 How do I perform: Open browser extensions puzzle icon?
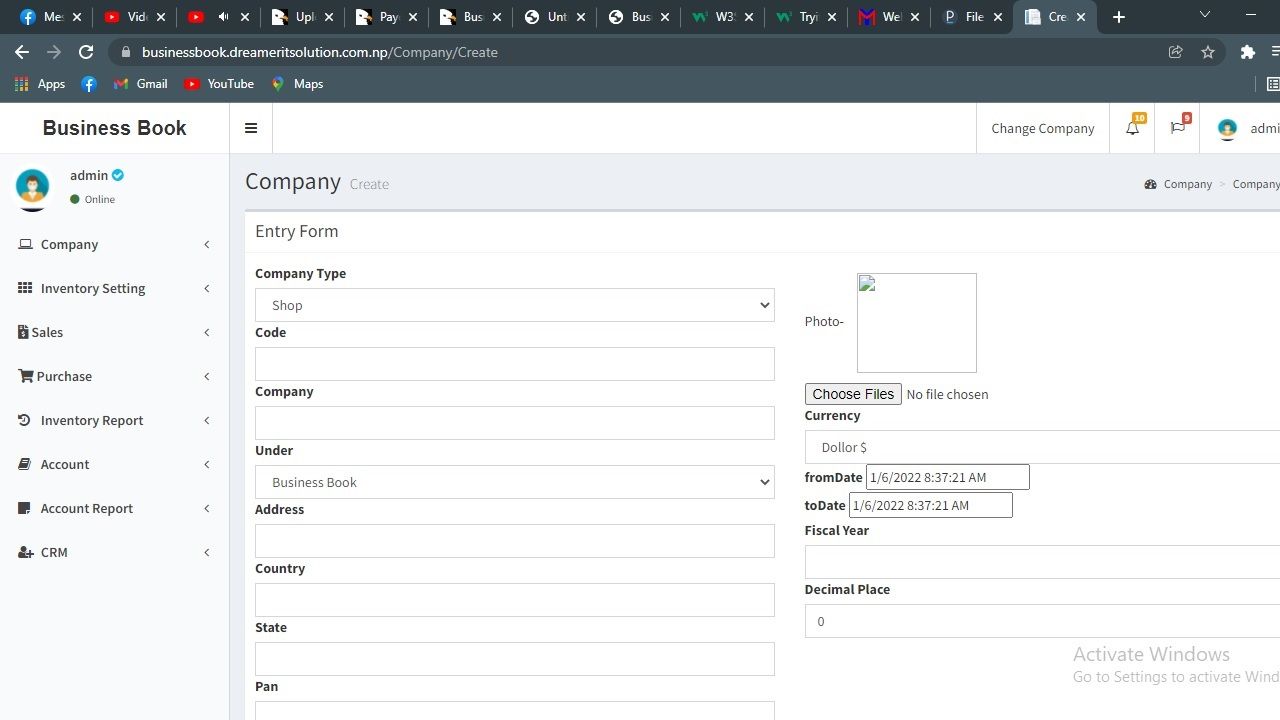pos(1247,52)
